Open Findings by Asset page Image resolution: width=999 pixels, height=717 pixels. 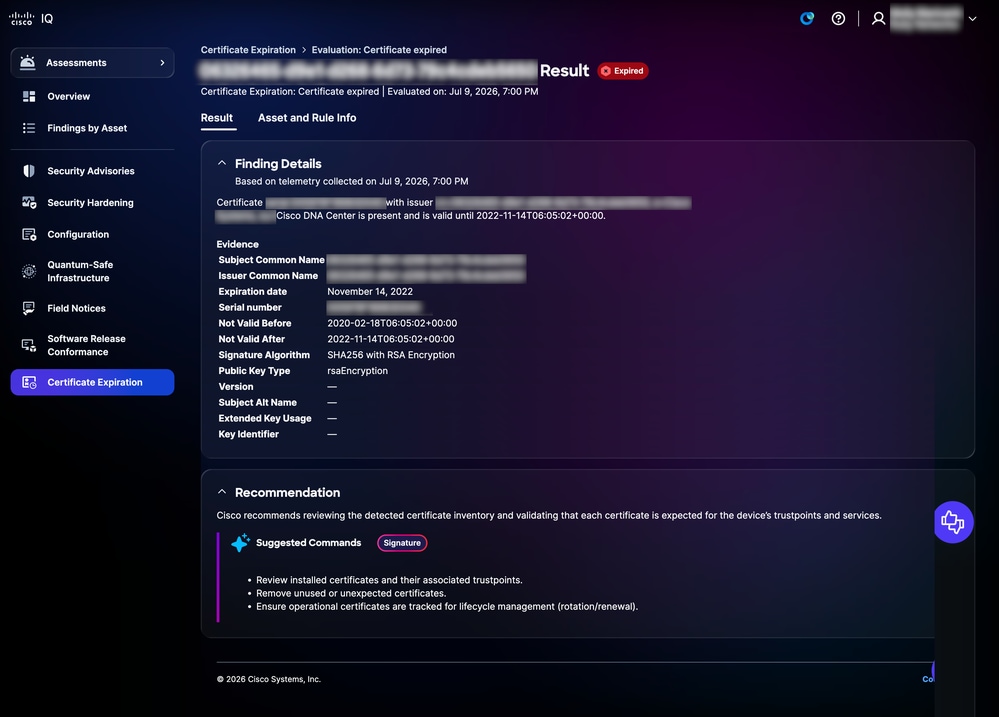pos(87,128)
